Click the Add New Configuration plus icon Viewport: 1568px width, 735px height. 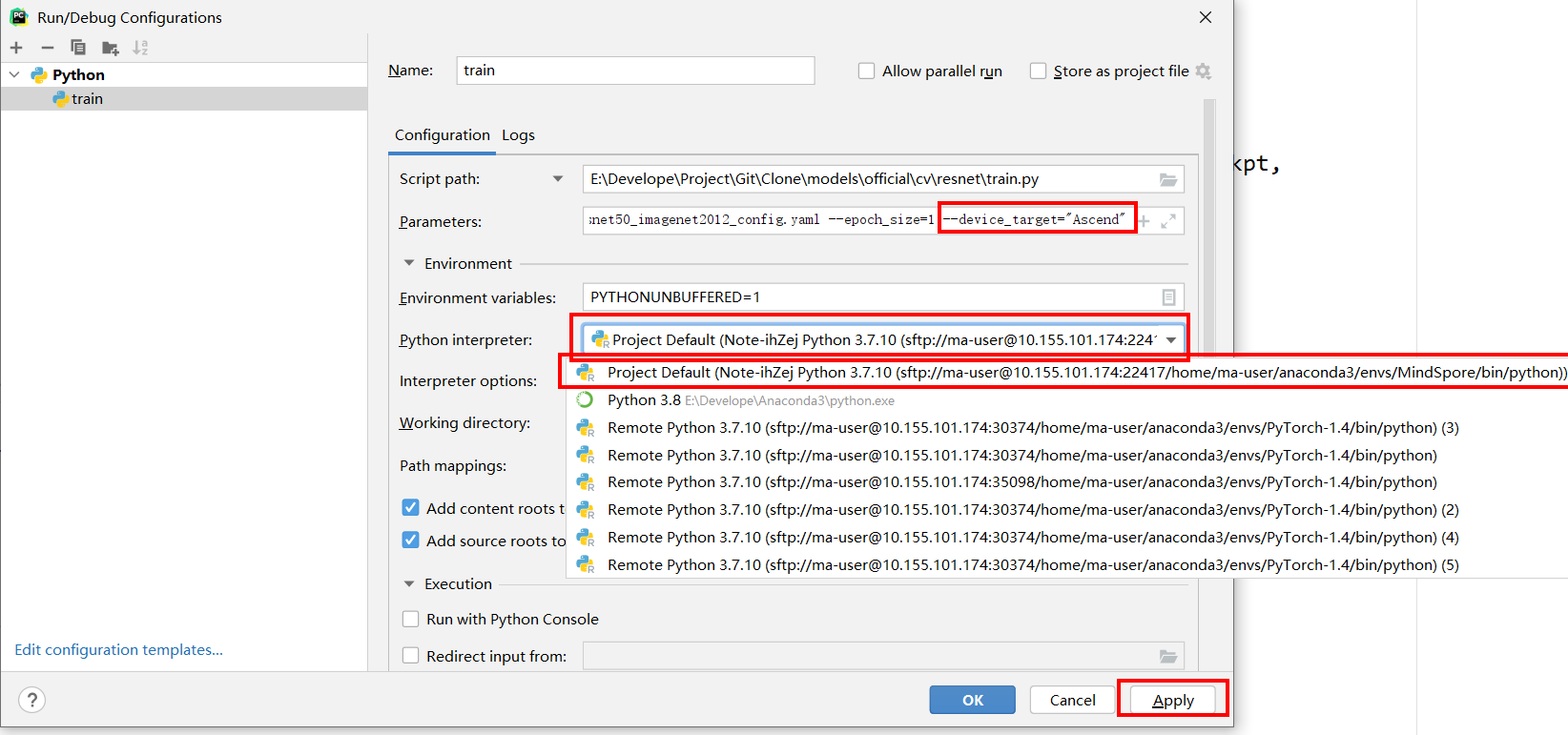[x=16, y=48]
